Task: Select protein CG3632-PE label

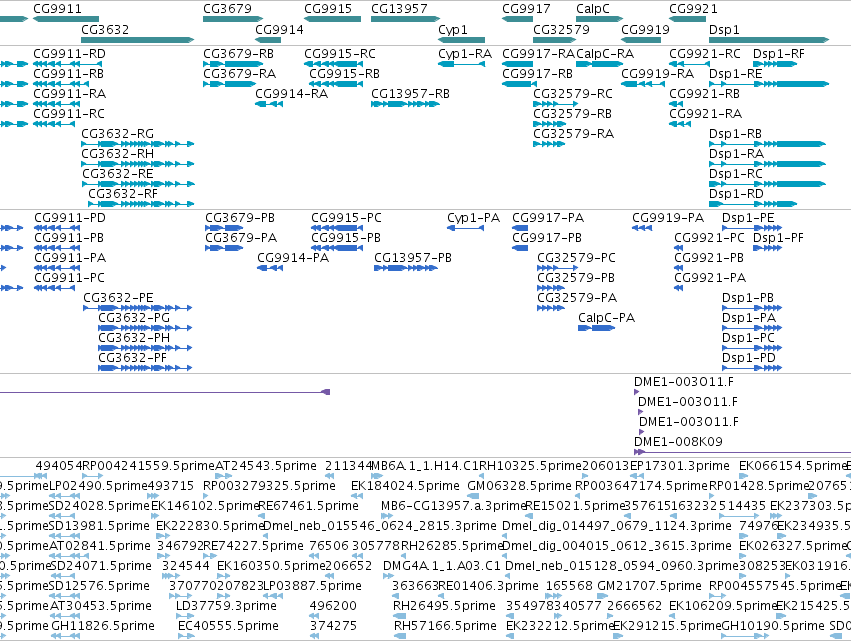Action: coord(118,297)
